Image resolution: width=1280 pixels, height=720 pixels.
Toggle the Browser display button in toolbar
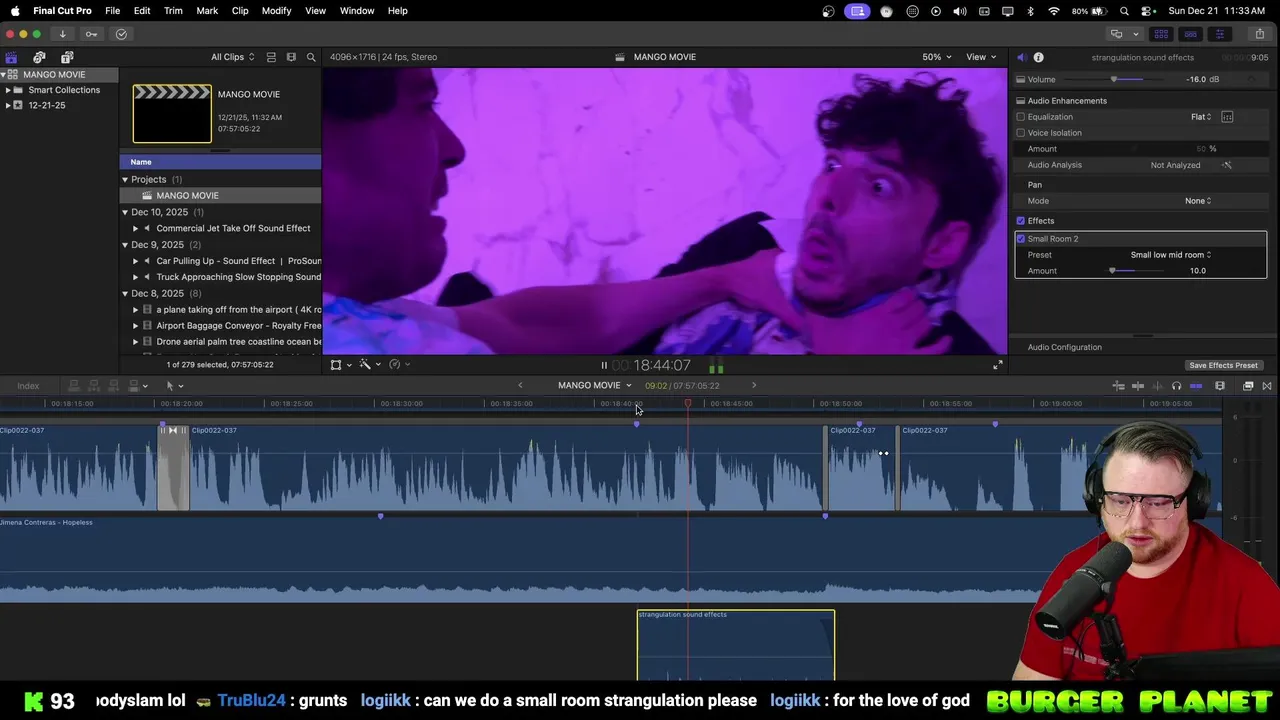pyautogui.click(x=1161, y=34)
